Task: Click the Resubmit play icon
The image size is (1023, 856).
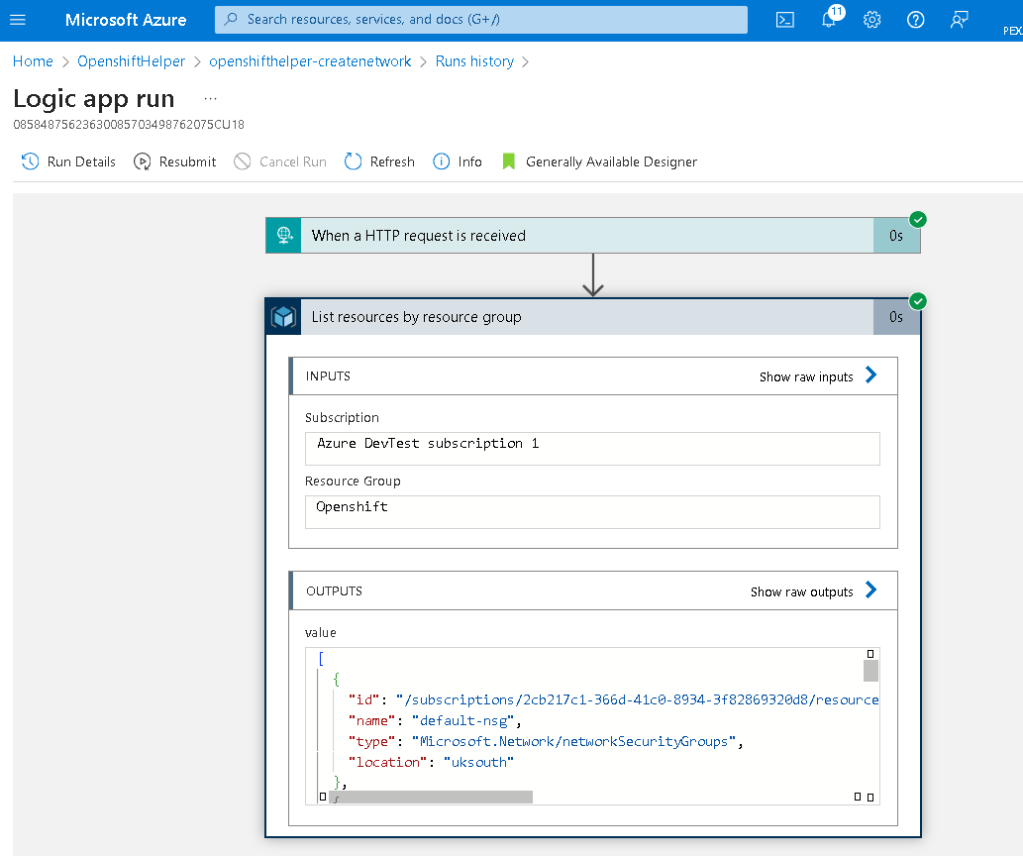Action: point(142,161)
